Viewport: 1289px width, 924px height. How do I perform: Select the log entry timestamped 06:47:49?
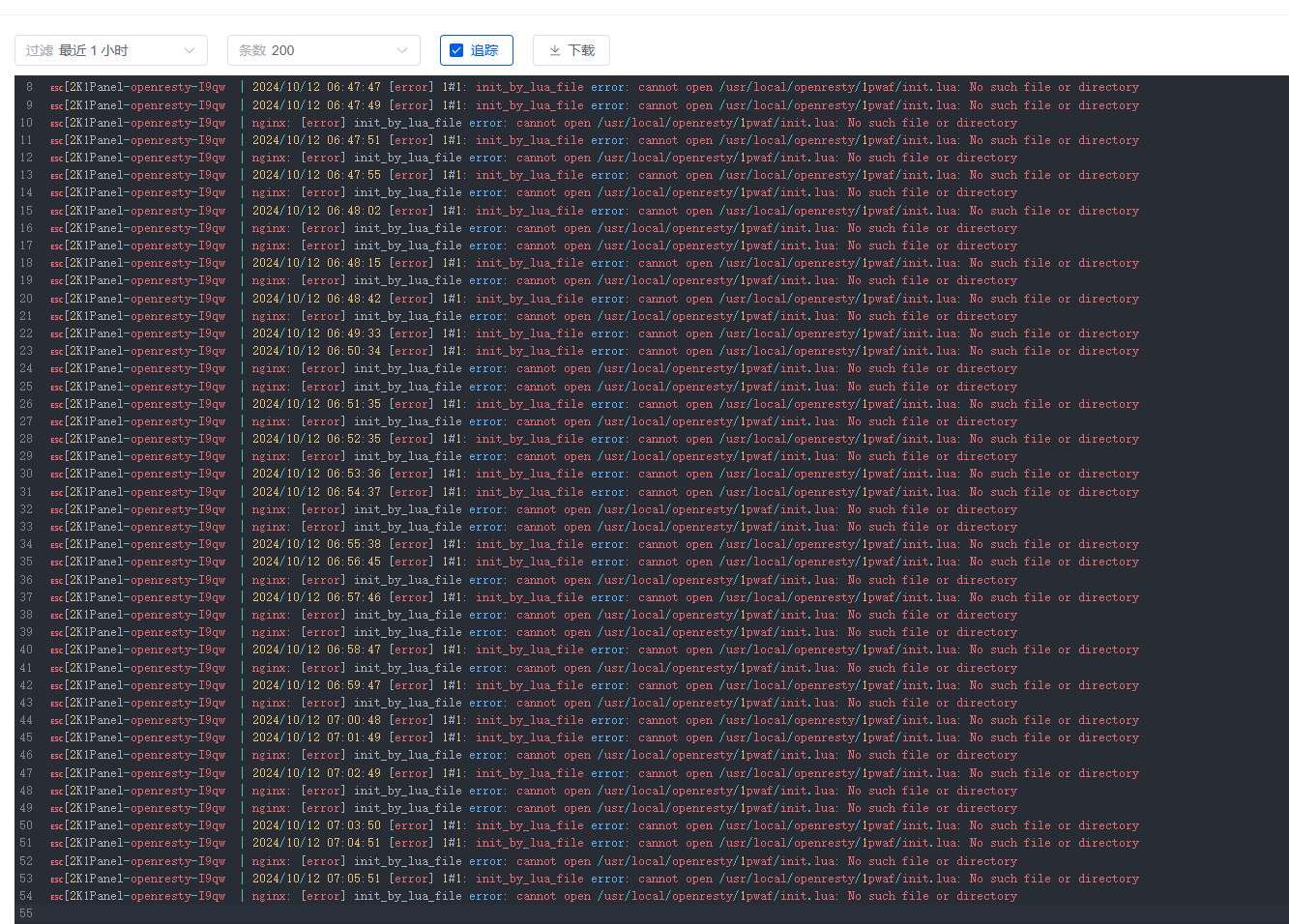point(595,105)
